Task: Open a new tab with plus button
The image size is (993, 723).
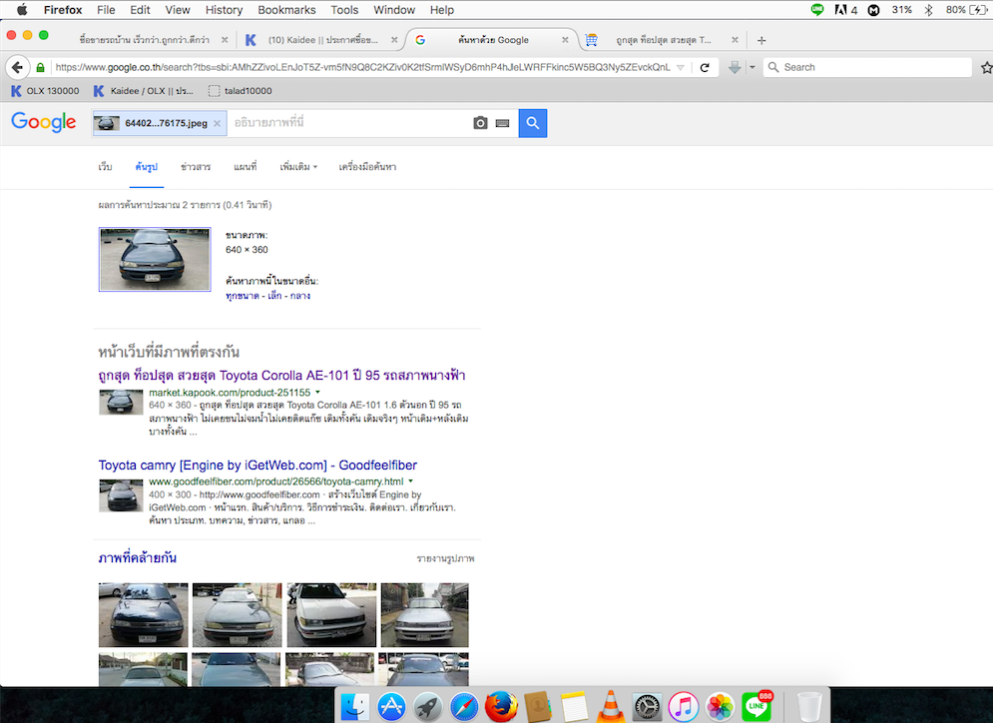Action: (x=761, y=40)
